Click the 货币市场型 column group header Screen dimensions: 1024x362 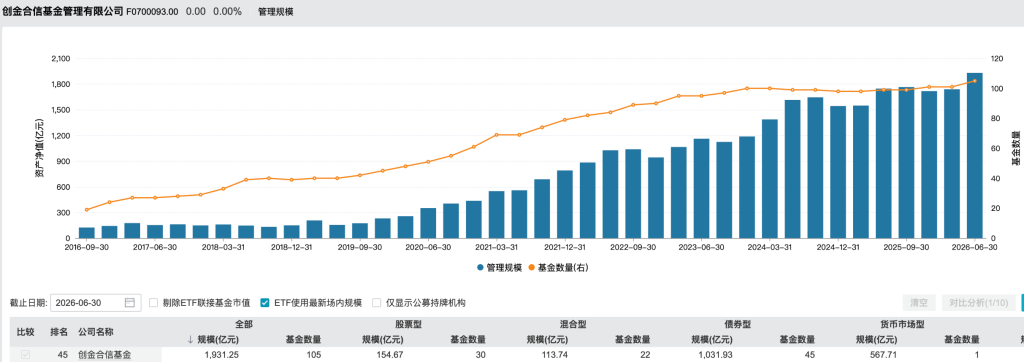point(903,323)
